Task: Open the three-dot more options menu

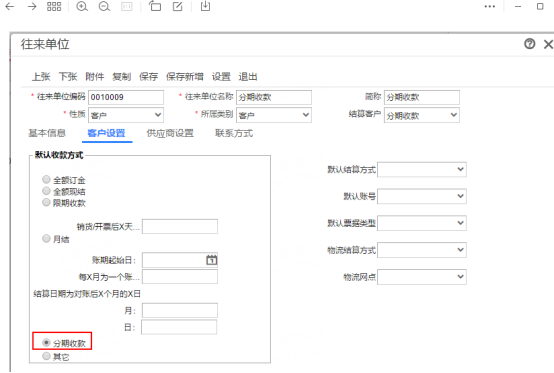Action: 490,6
